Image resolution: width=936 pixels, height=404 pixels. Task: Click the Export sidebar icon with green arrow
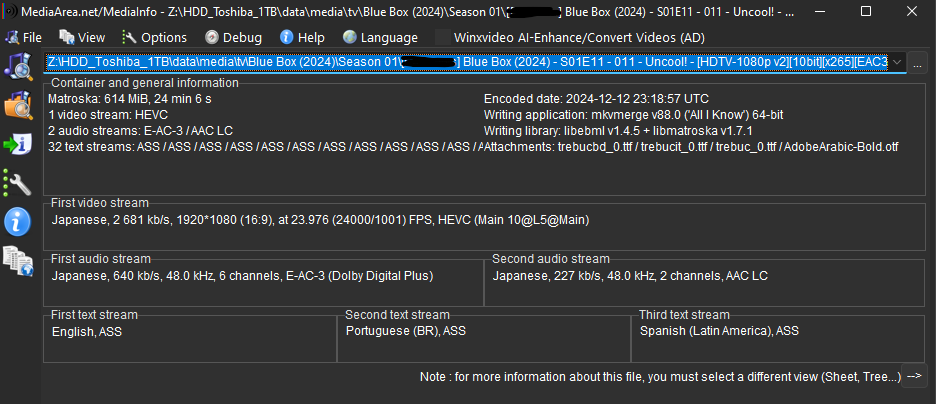click(x=18, y=144)
